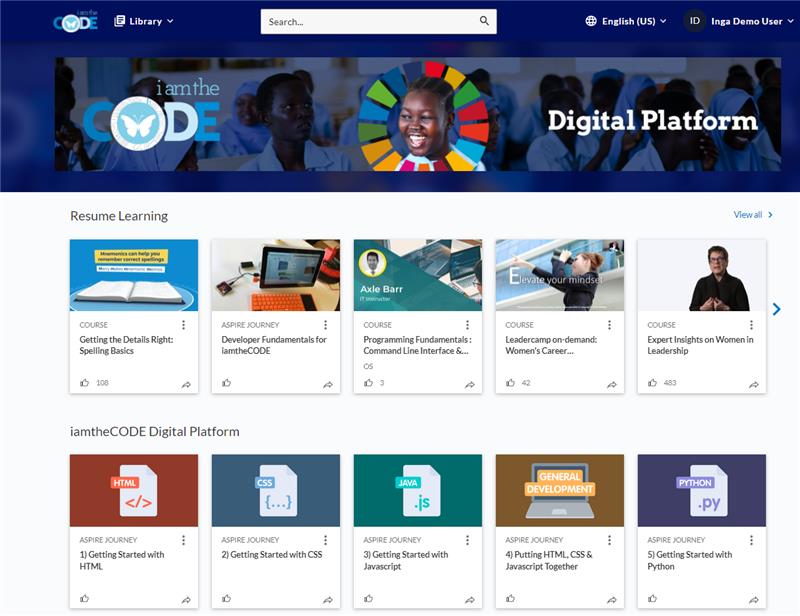Like Developer Fundamentals for iamtheCODE
The width and height of the screenshot is (800, 616).
pos(227,382)
